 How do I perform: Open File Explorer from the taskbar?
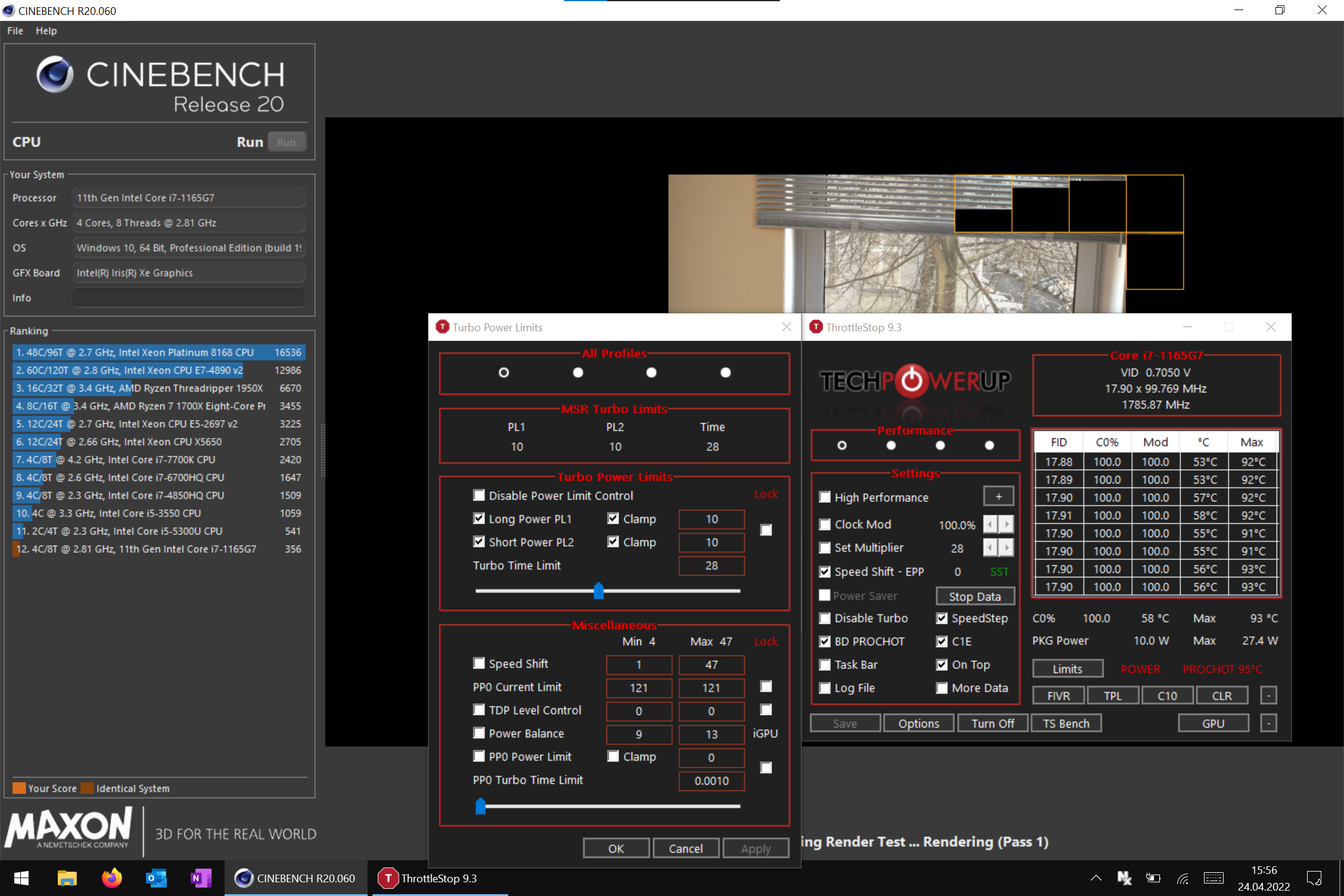click(67, 878)
